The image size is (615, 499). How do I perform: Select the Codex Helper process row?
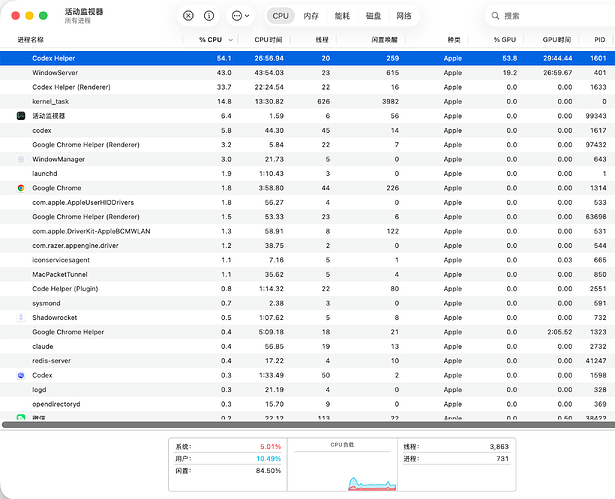pyautogui.click(x=308, y=58)
